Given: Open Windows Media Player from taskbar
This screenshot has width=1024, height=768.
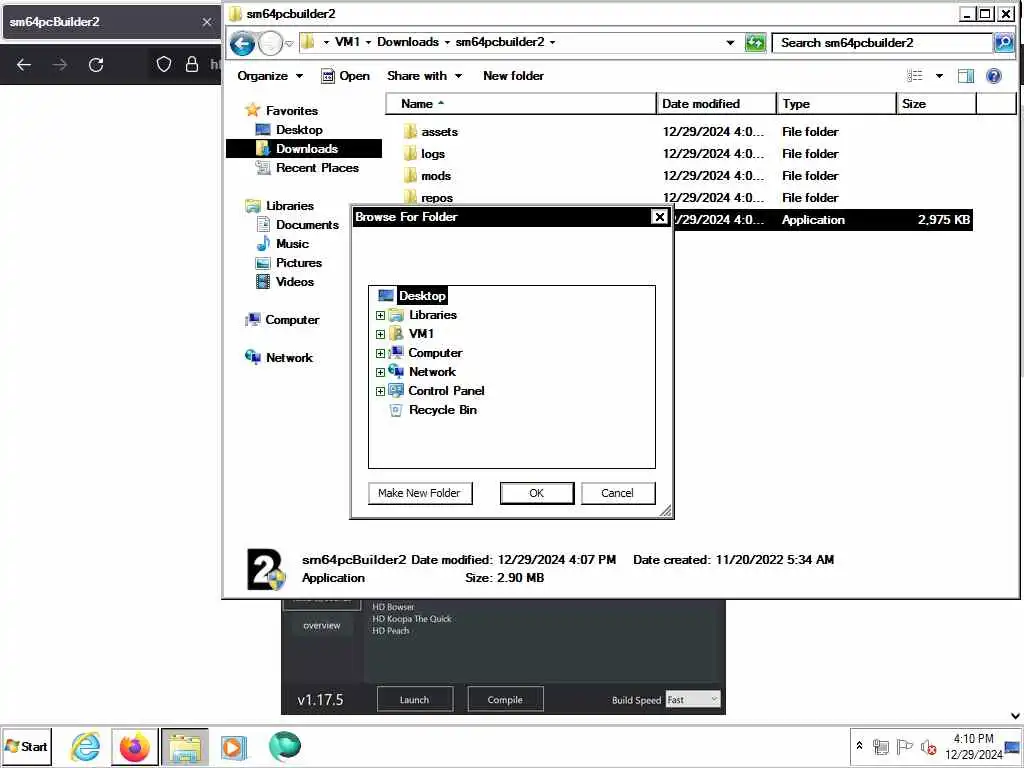Looking at the screenshot, I should pyautogui.click(x=234, y=746).
